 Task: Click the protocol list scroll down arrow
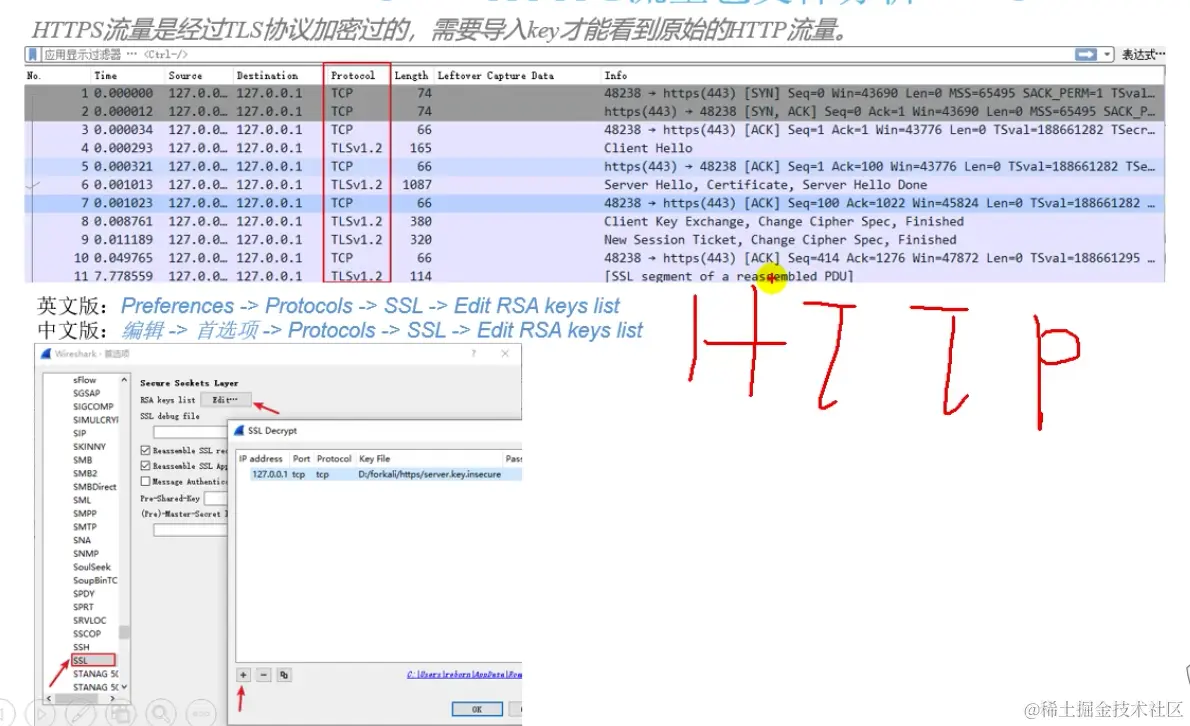(x=124, y=687)
